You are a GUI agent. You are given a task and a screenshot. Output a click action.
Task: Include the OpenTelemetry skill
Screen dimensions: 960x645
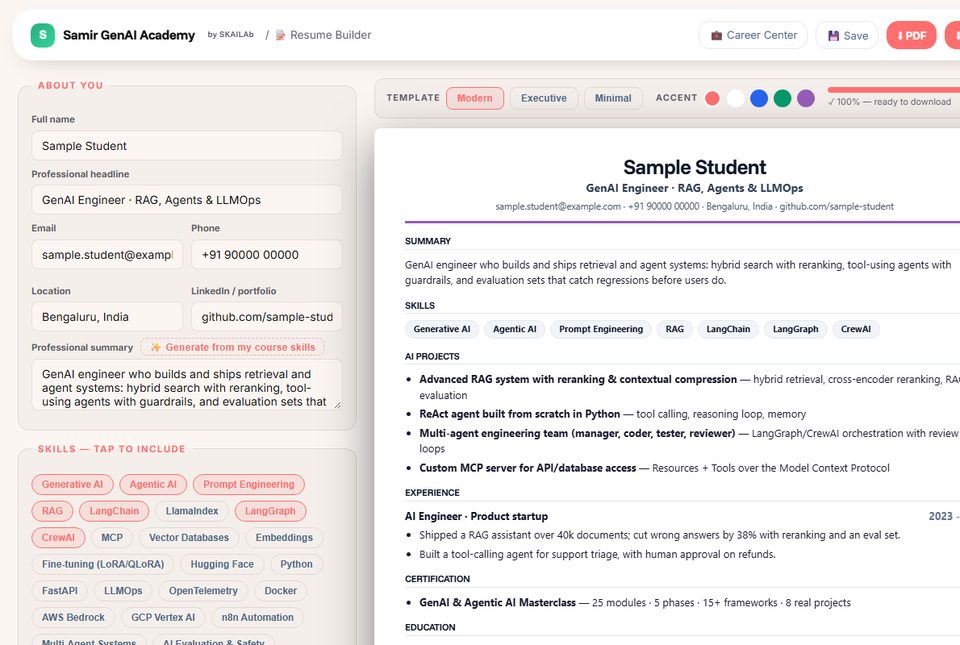[x=203, y=591]
